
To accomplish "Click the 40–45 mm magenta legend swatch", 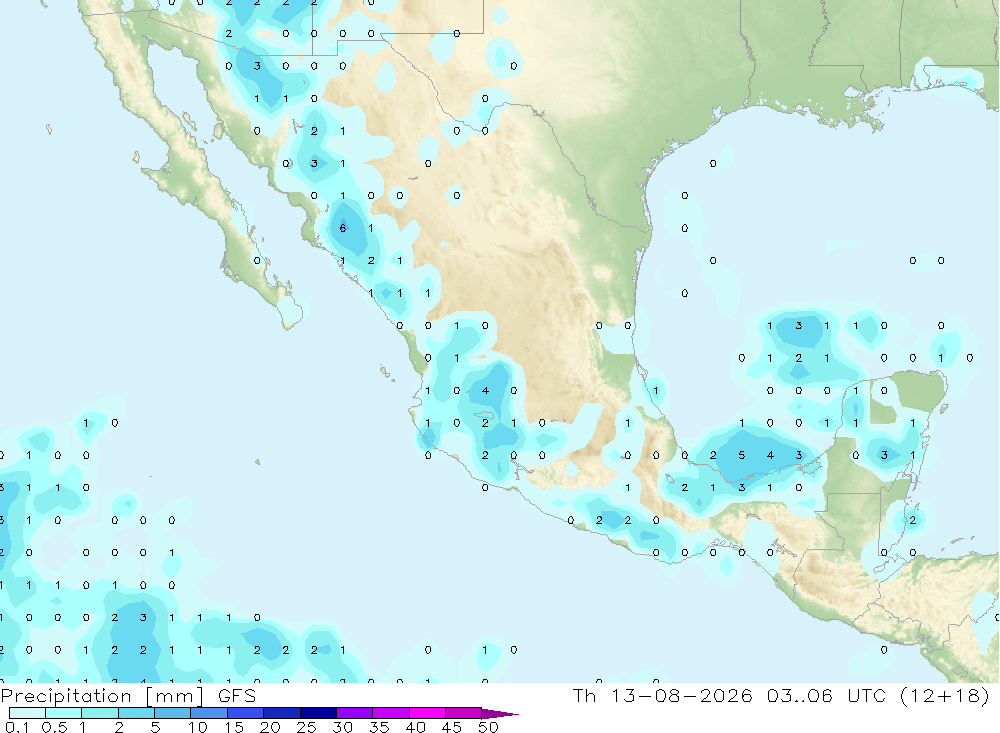I will 427,713.
